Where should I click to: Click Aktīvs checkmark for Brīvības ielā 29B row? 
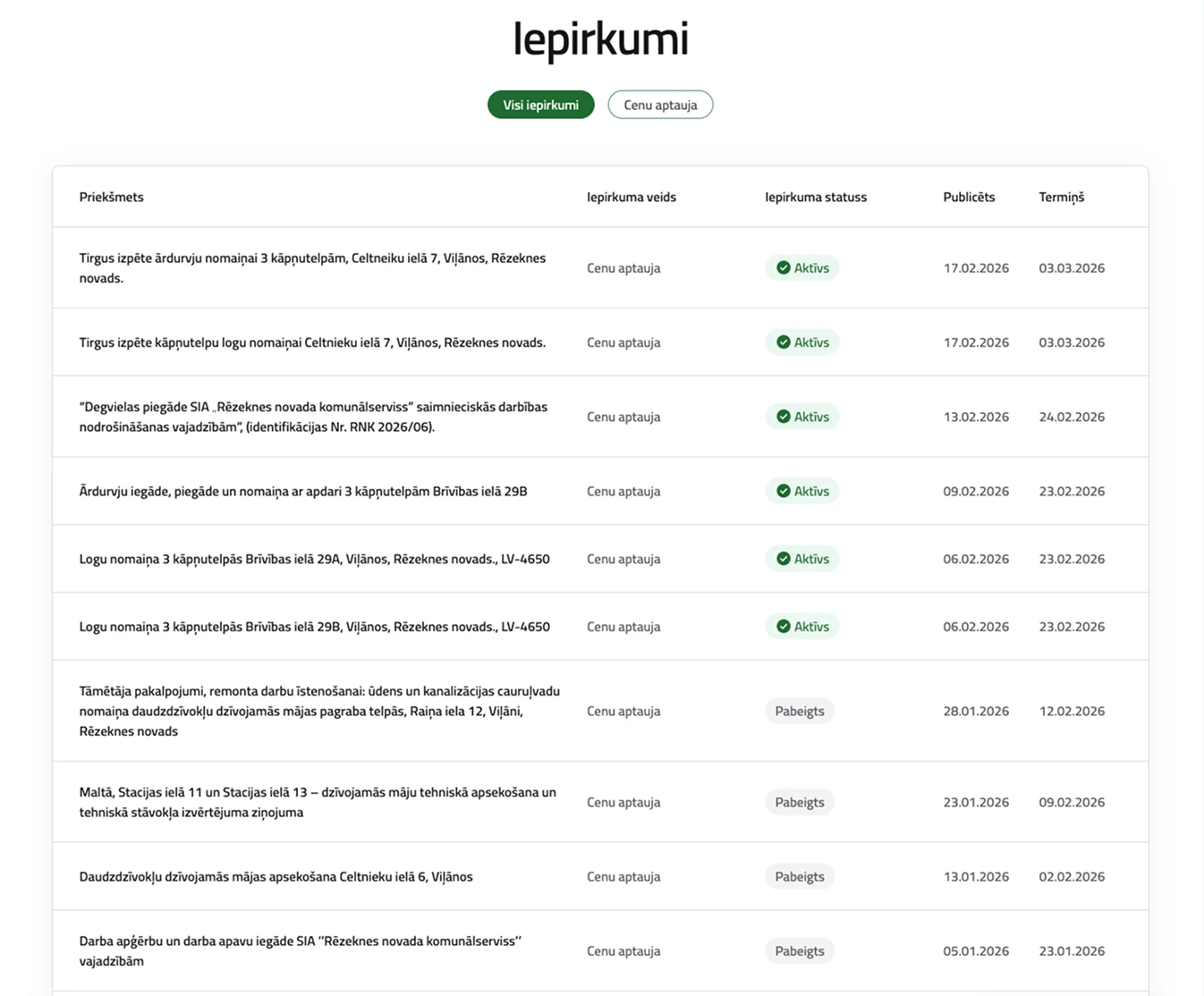pos(784,627)
